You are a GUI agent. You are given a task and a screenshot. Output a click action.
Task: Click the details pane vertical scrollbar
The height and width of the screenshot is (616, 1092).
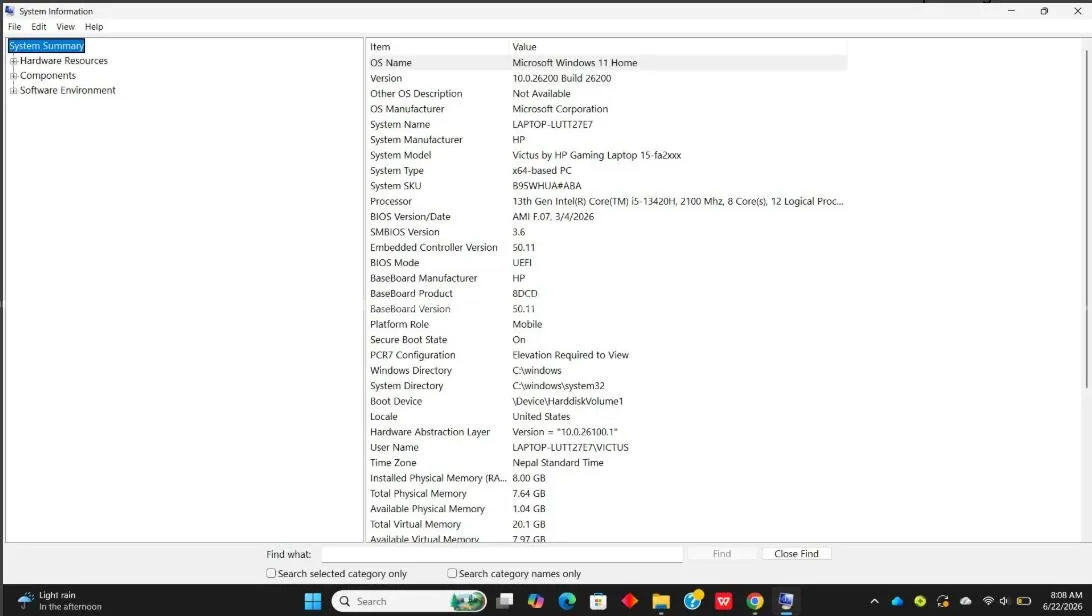(1086, 219)
